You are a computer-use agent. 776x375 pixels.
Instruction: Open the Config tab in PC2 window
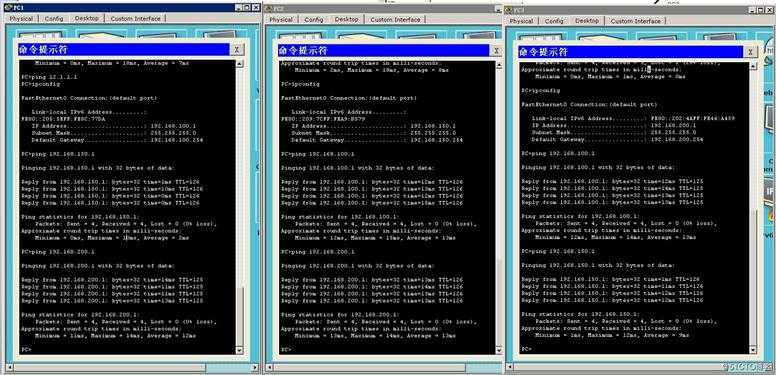pyautogui.click(x=314, y=20)
